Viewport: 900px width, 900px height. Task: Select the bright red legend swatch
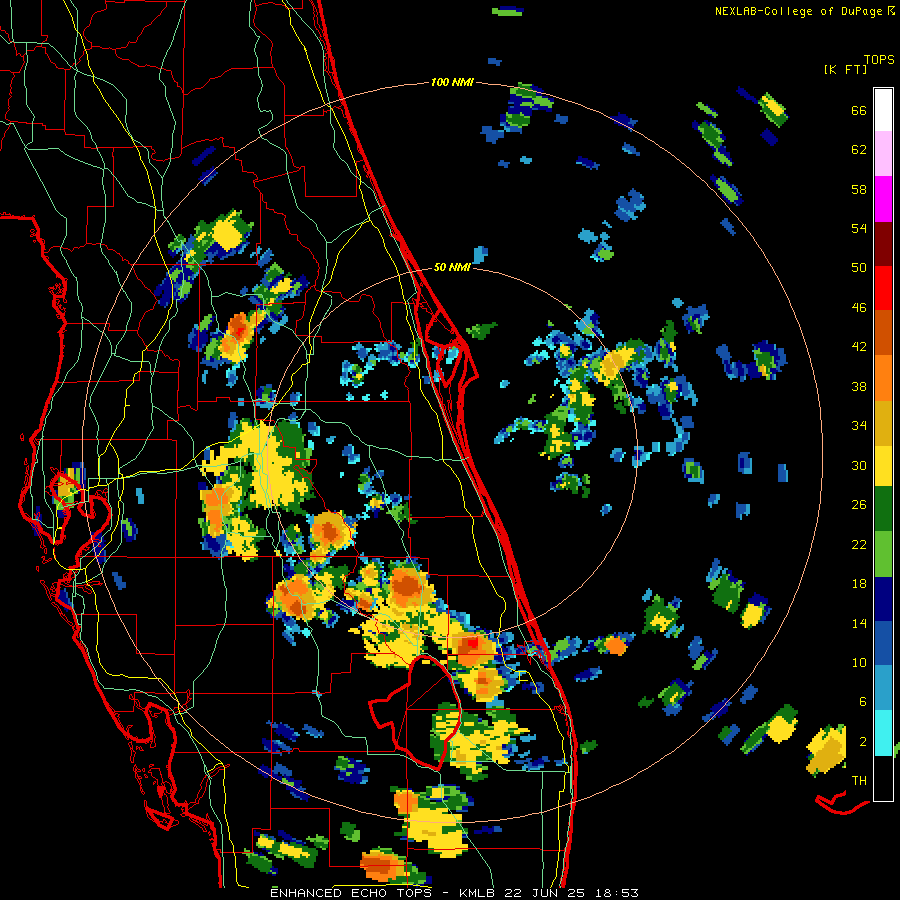(x=883, y=288)
